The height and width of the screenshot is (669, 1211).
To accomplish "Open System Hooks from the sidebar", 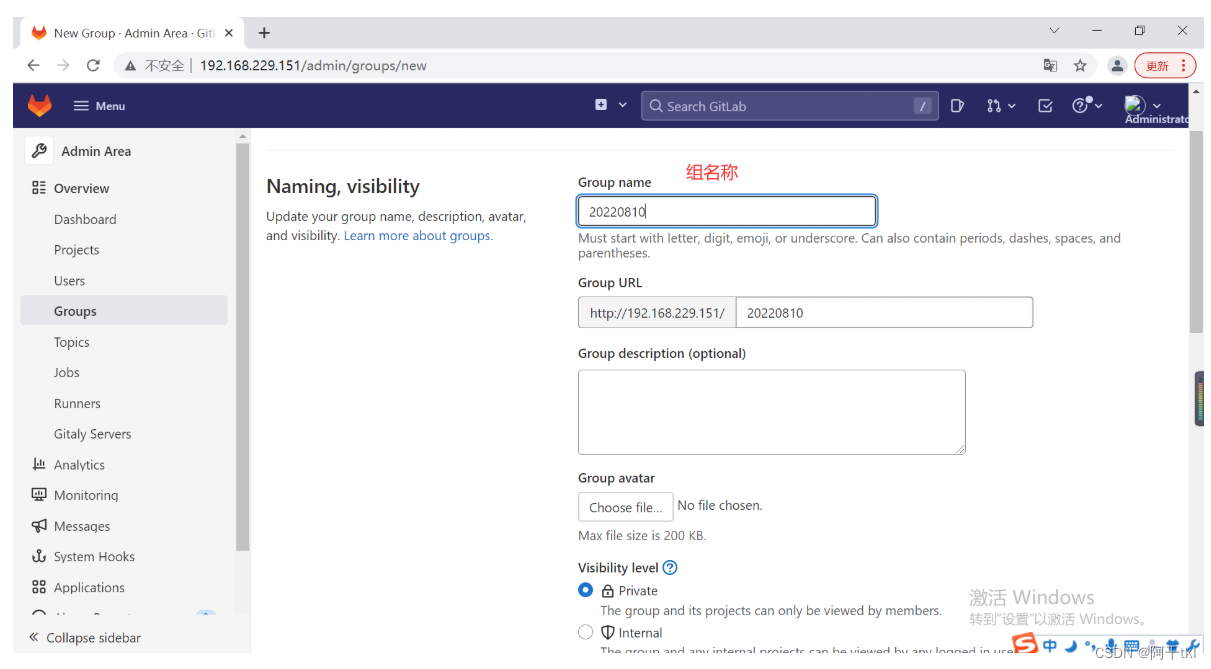I will 95,556.
